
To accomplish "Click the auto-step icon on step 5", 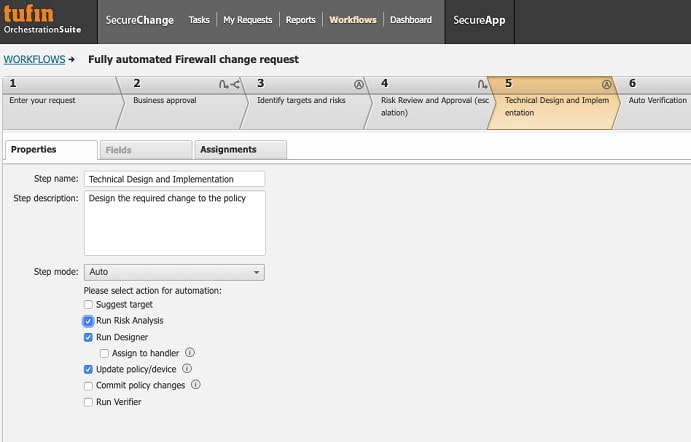I will (607, 84).
